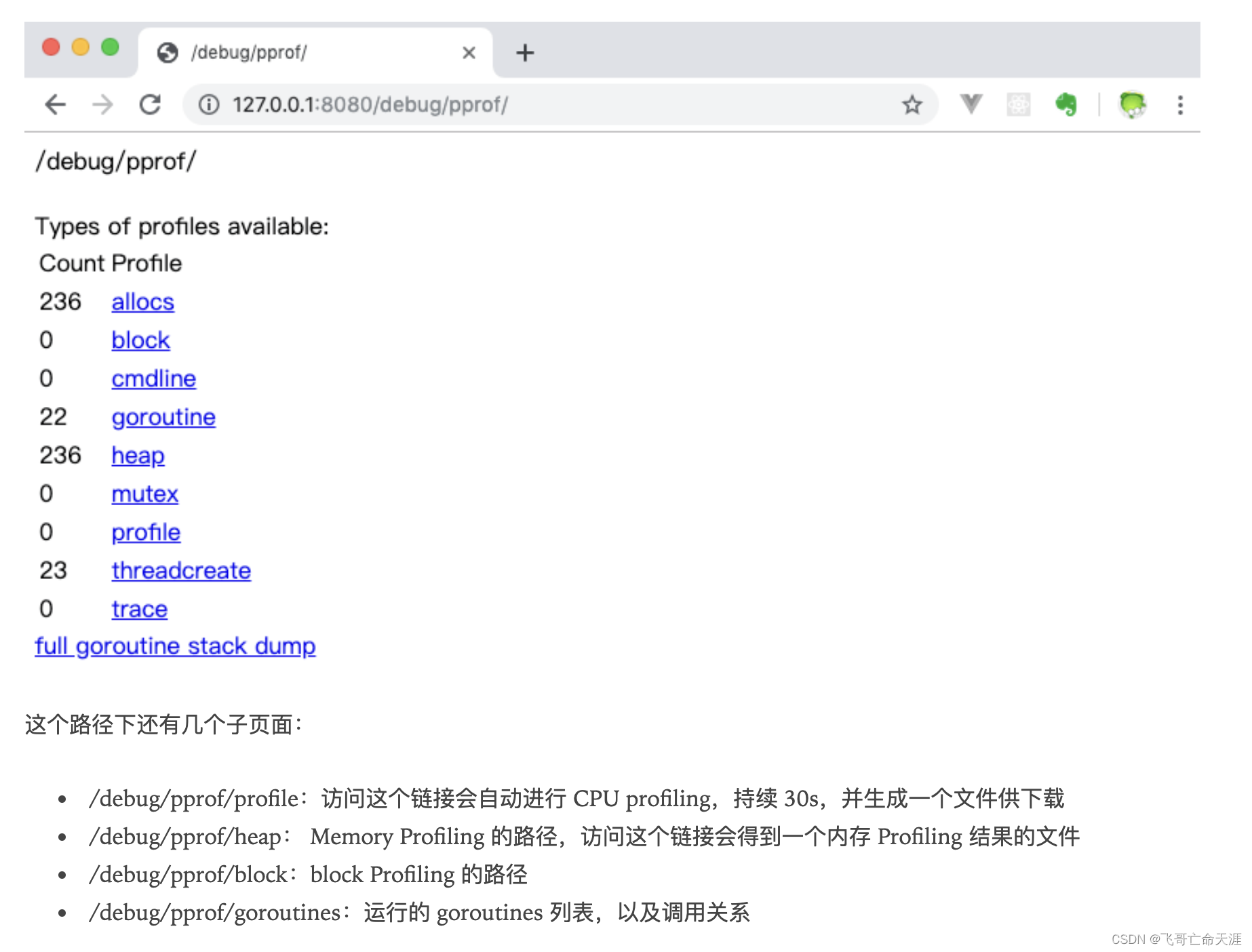Open the trace profile link
This screenshot has height=952, width=1252.
click(139, 609)
